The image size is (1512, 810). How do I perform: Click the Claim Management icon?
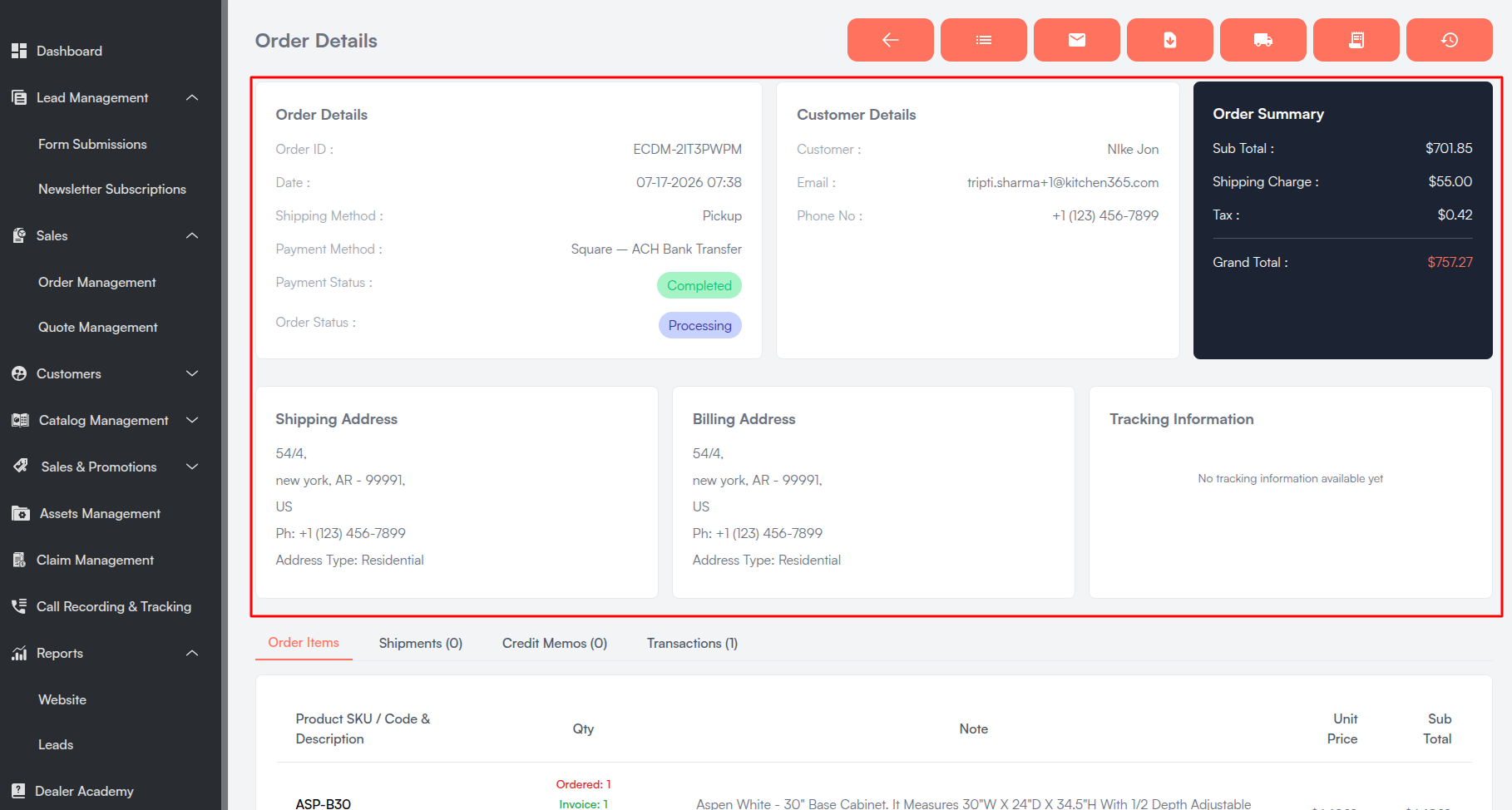click(x=19, y=560)
